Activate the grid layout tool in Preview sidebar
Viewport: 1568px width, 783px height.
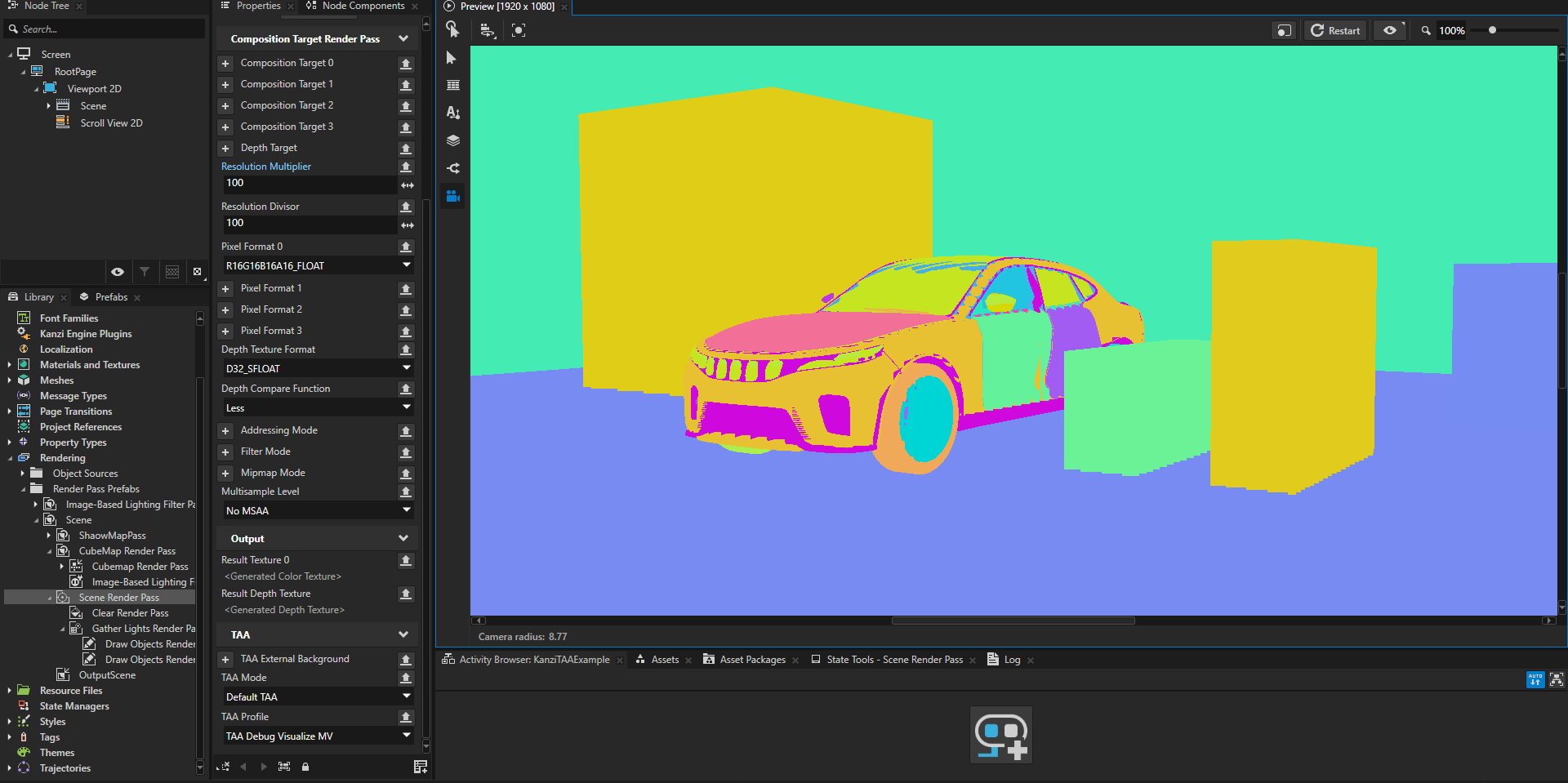453,85
